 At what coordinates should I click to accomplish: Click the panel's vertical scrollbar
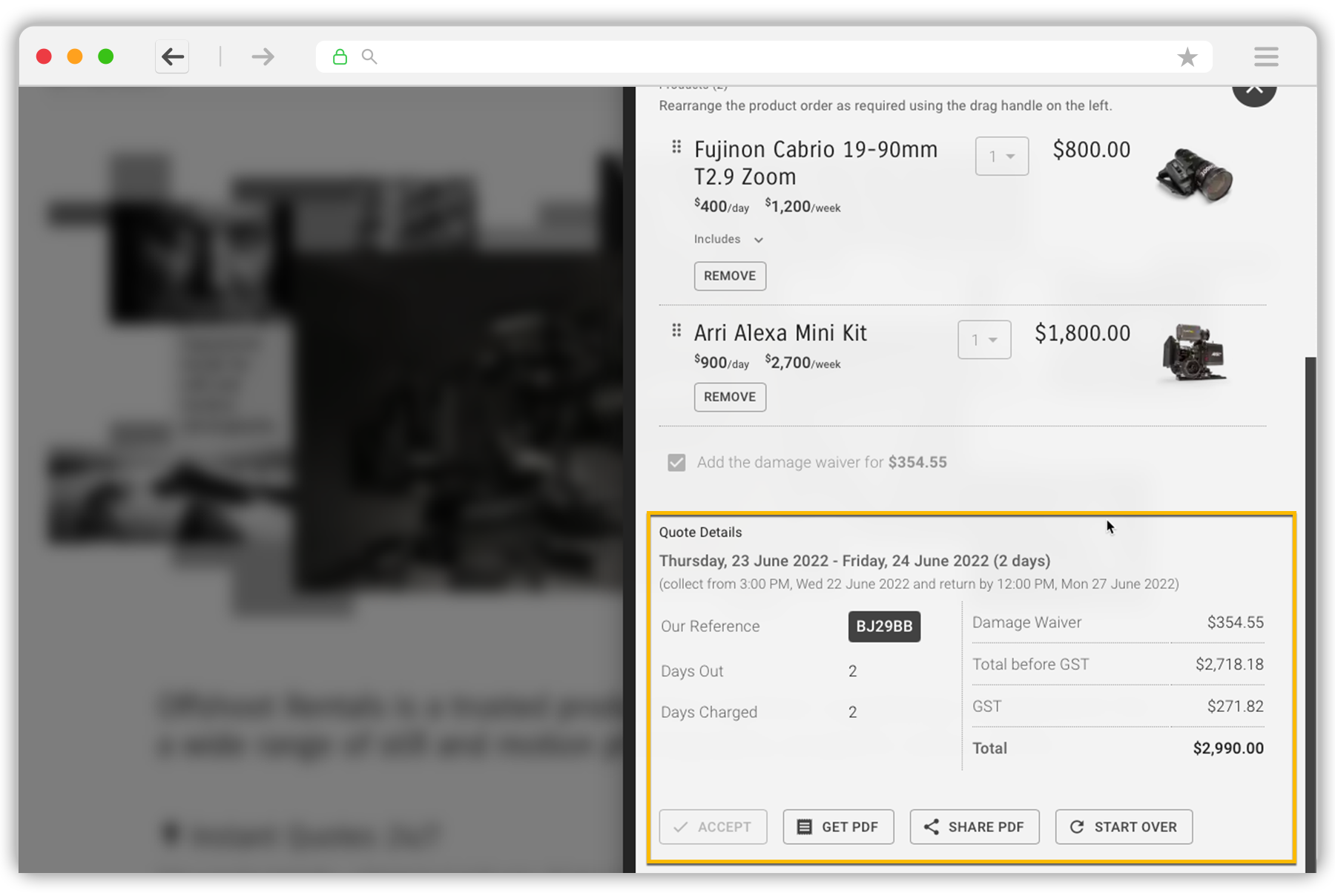click(x=1311, y=614)
